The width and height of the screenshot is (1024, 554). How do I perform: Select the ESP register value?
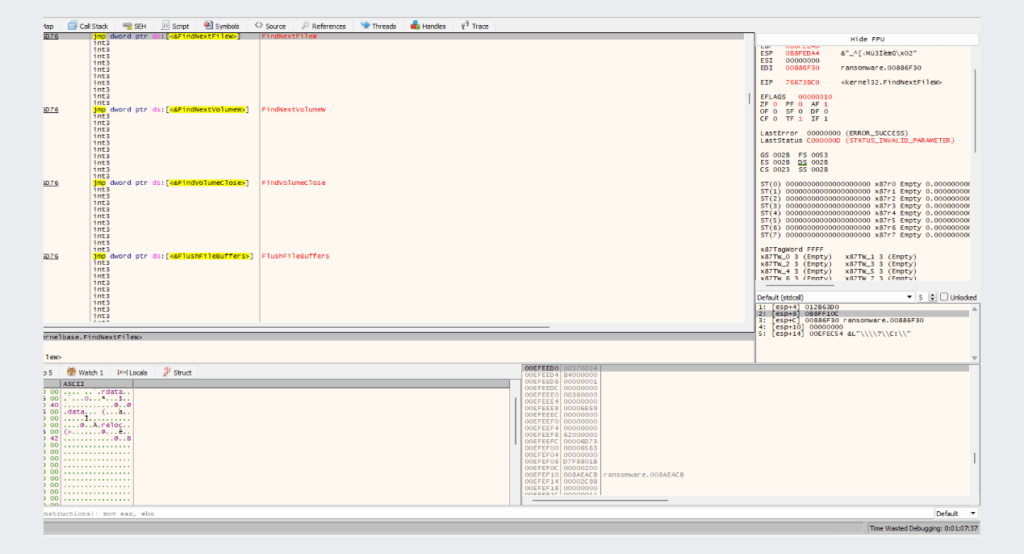click(802, 54)
